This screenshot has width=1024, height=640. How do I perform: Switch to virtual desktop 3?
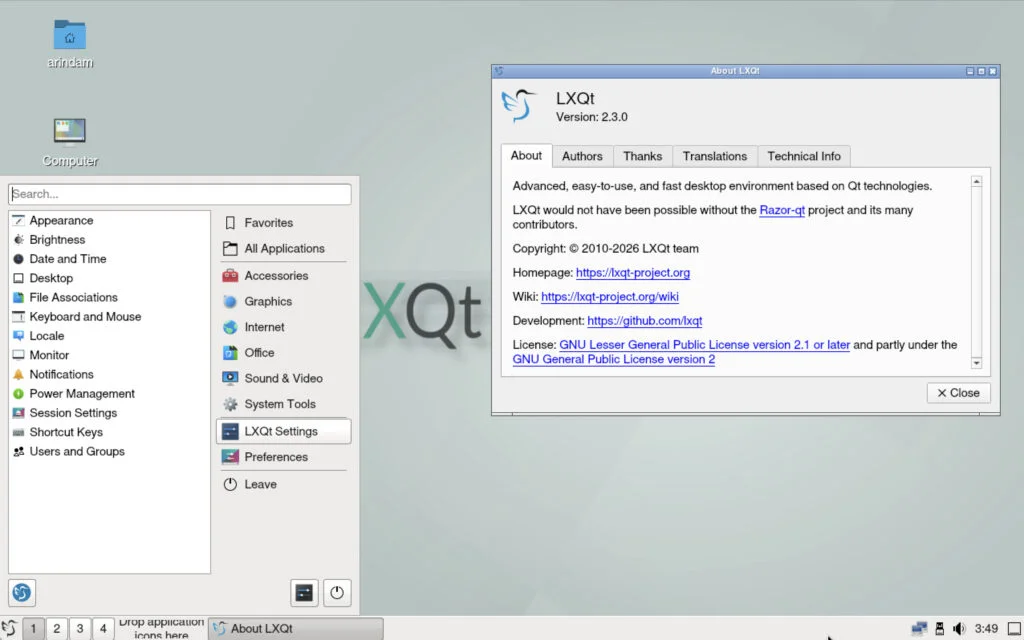coord(79,628)
